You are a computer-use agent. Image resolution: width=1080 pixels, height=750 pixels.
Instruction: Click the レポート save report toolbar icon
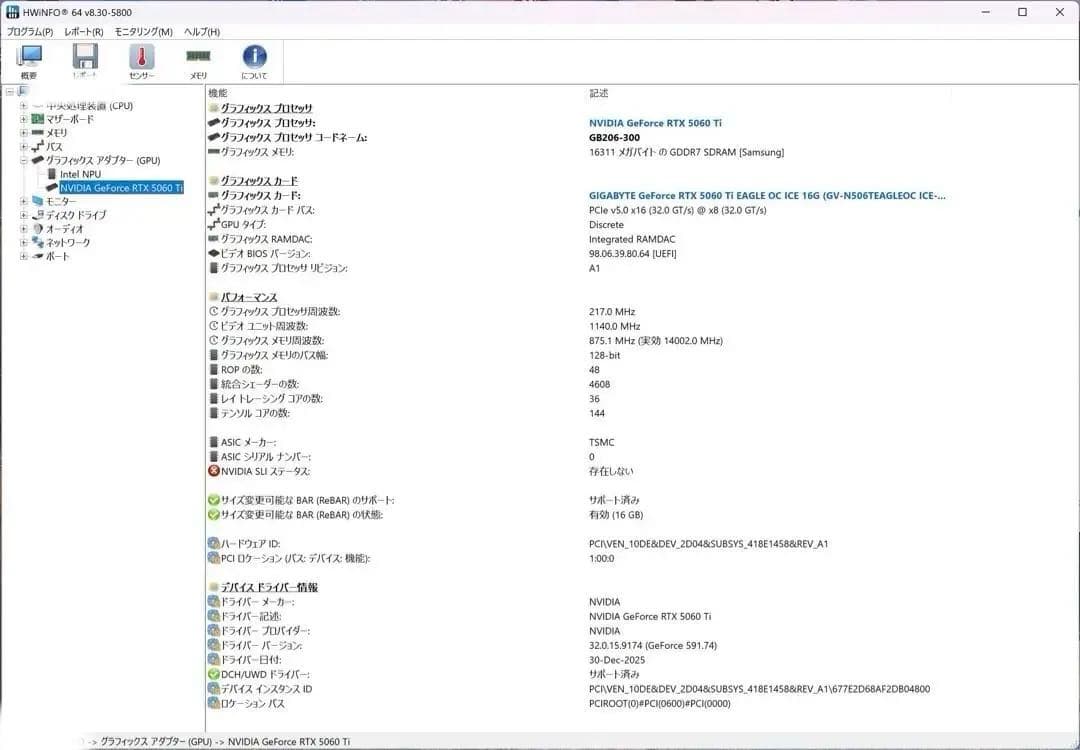(85, 61)
